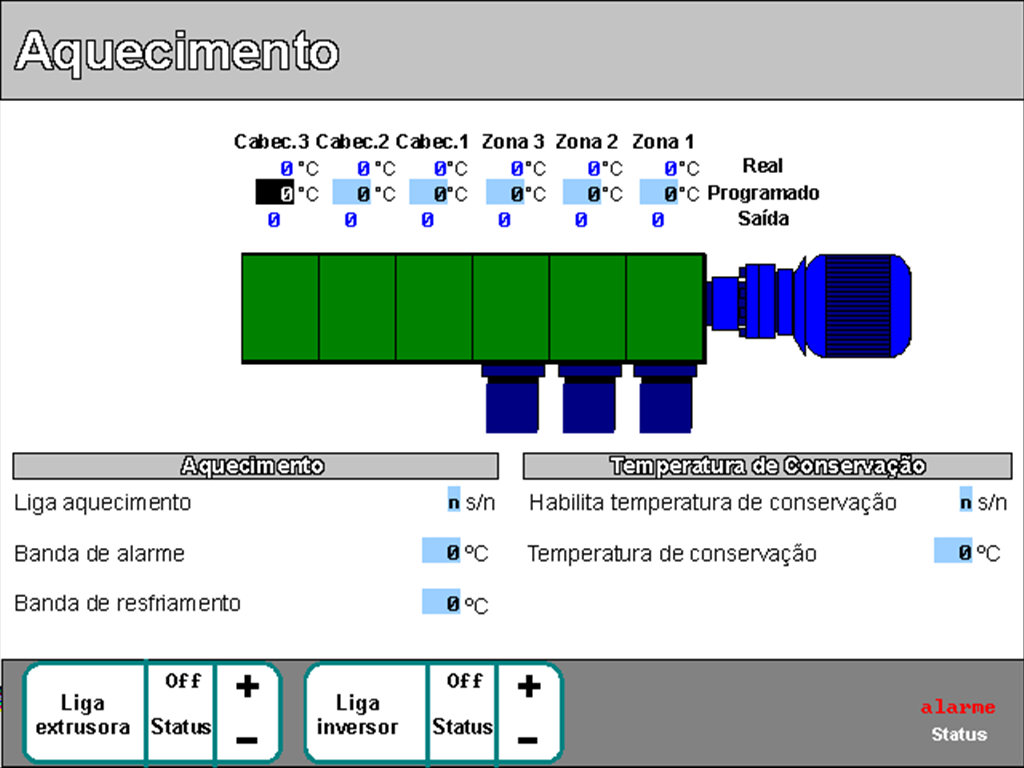Select the Cabec.3 Programado temperature field
1024x768 pixels.
tap(275, 193)
